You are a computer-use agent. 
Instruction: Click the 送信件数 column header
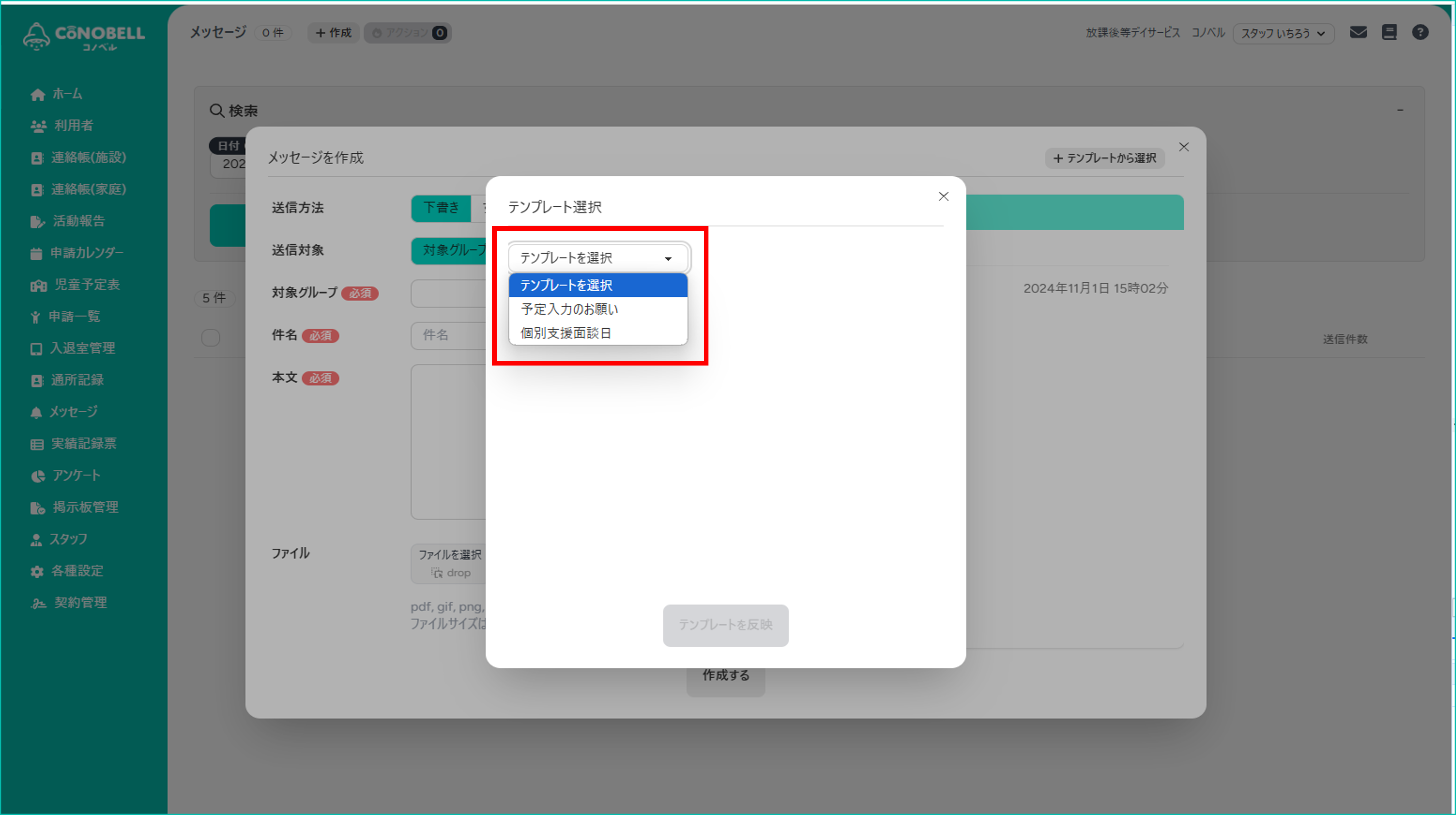[1345, 339]
